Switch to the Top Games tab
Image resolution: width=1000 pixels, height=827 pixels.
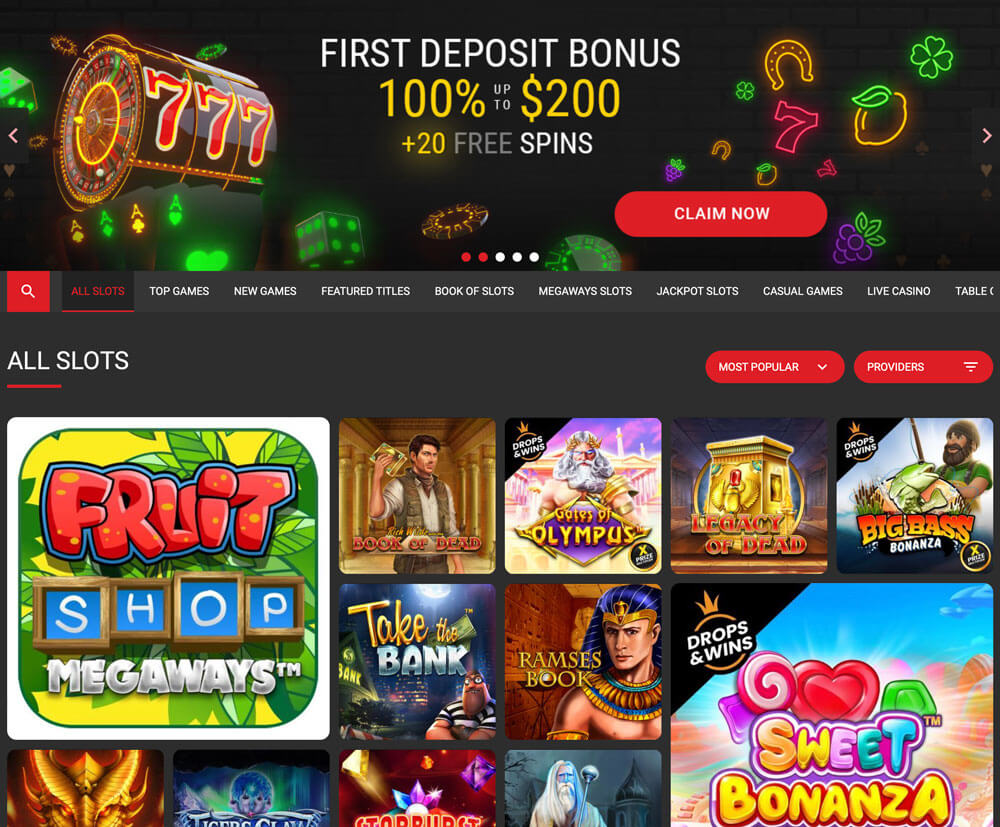[179, 291]
